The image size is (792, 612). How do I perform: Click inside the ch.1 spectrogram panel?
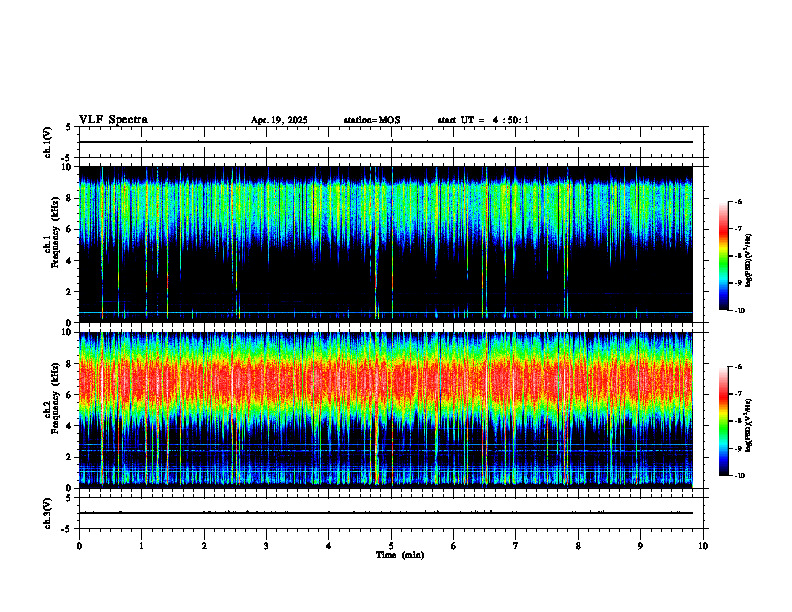pos(385,244)
